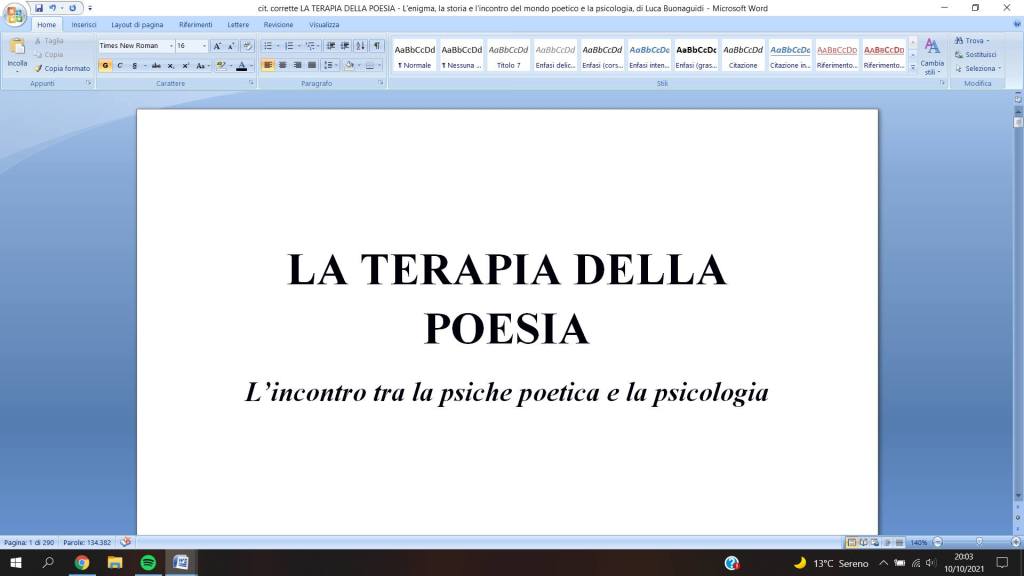Center-align the paragraph text
Screen dimensions: 1024x576
282,65
